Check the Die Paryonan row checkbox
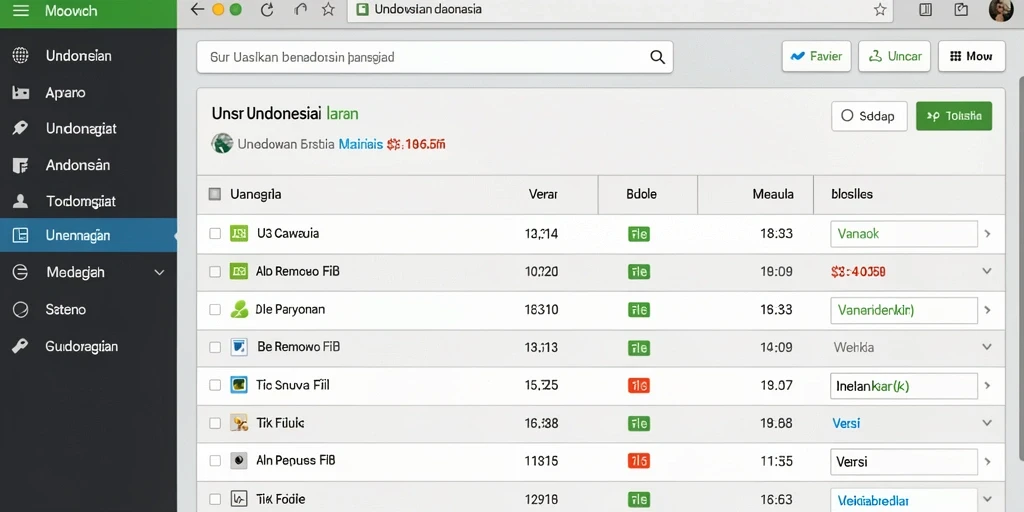The height and width of the screenshot is (512, 1024). [x=215, y=310]
